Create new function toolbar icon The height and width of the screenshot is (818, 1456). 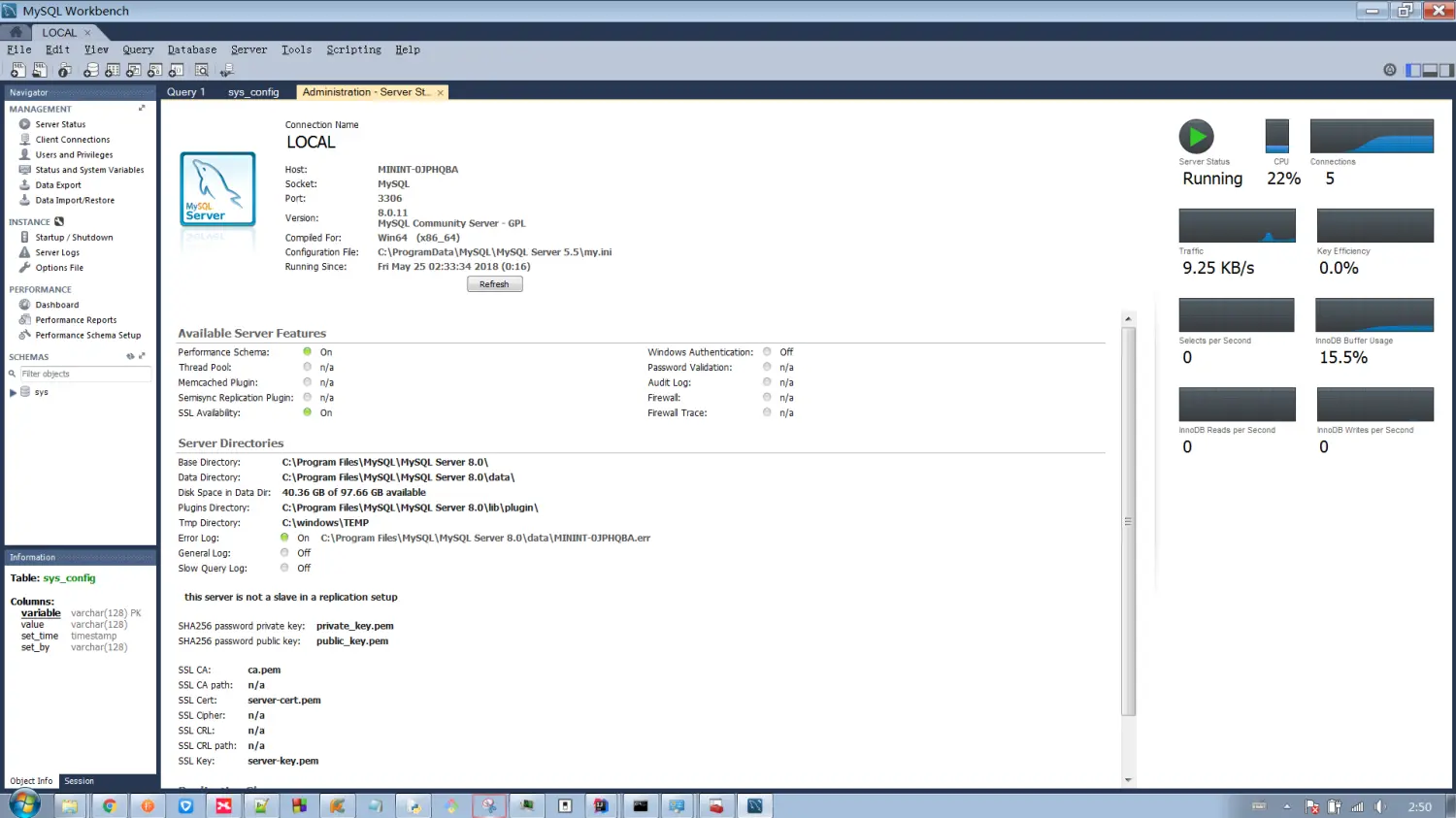(176, 70)
